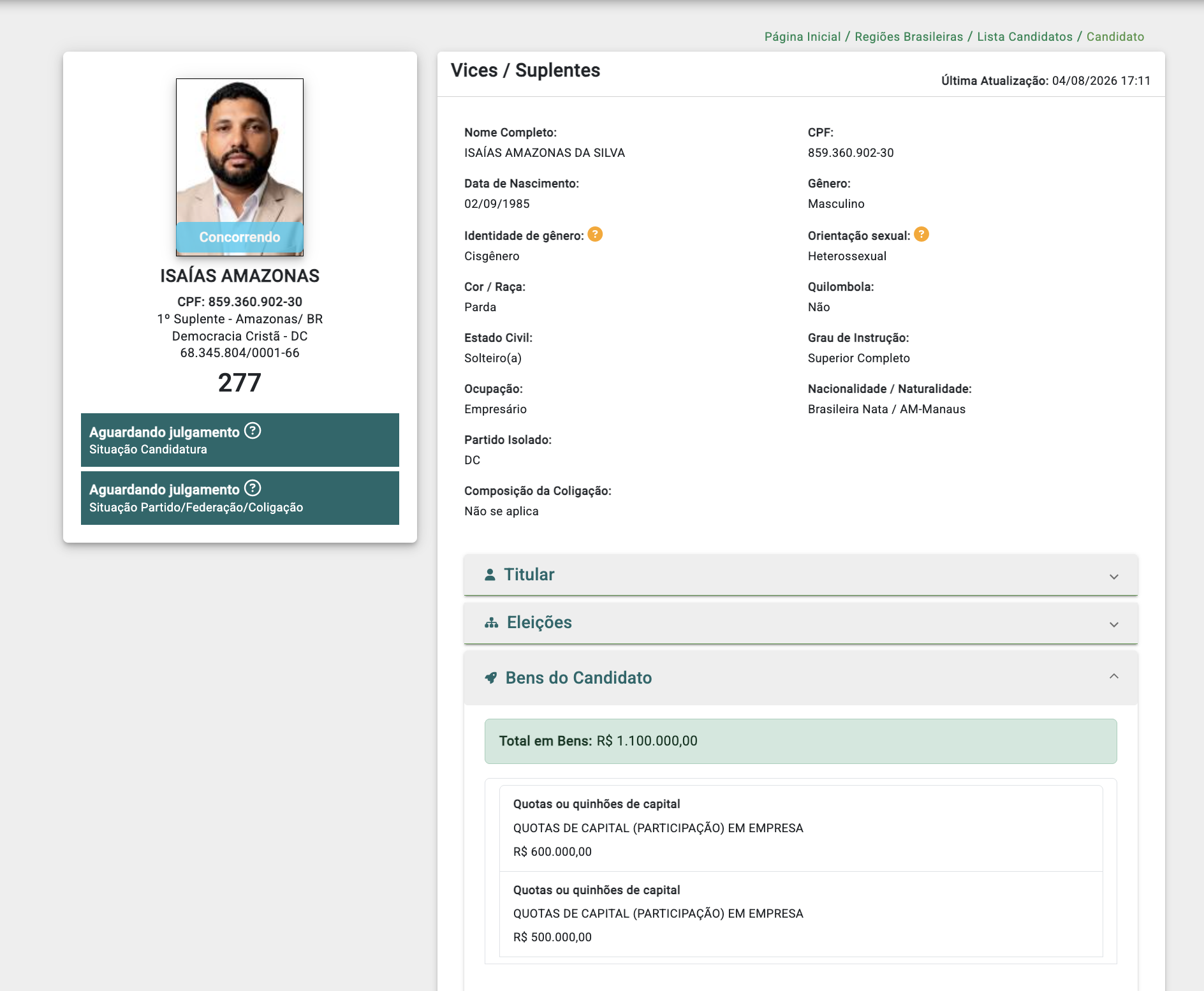
Task: Click the Identidade de gênero help icon
Action: (x=595, y=235)
